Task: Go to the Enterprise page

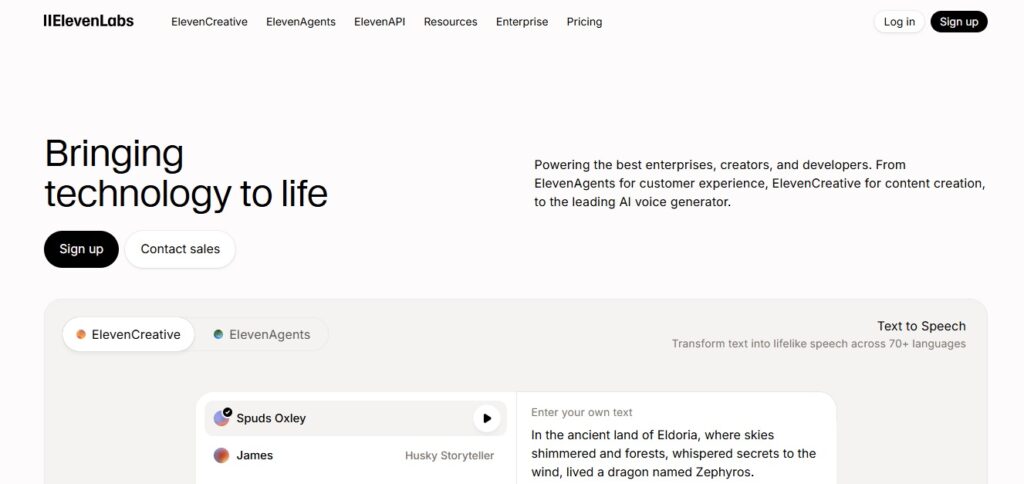Action: [x=522, y=22]
